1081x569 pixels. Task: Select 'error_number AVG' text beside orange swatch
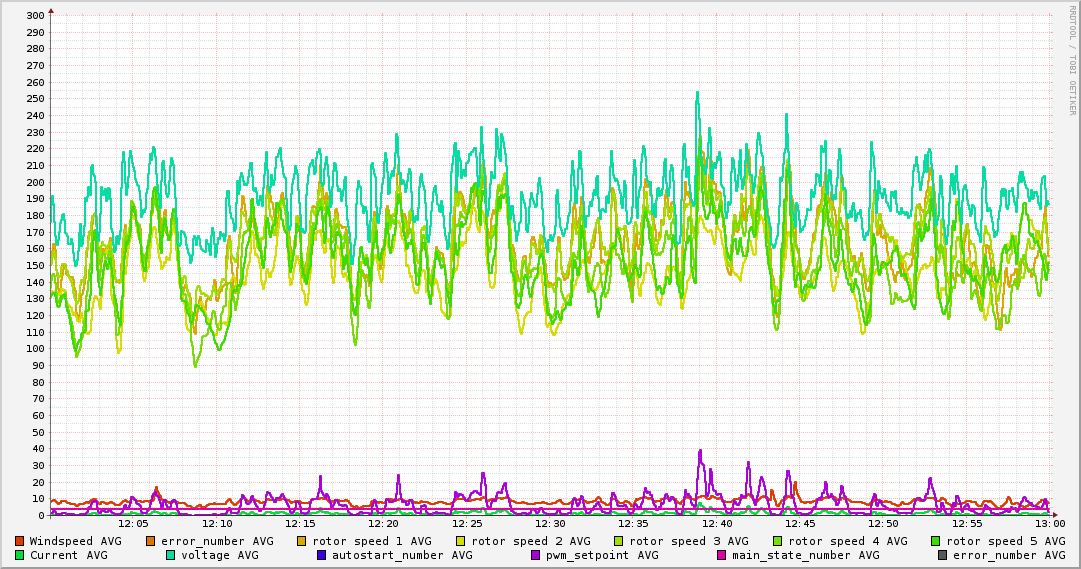pos(217,541)
